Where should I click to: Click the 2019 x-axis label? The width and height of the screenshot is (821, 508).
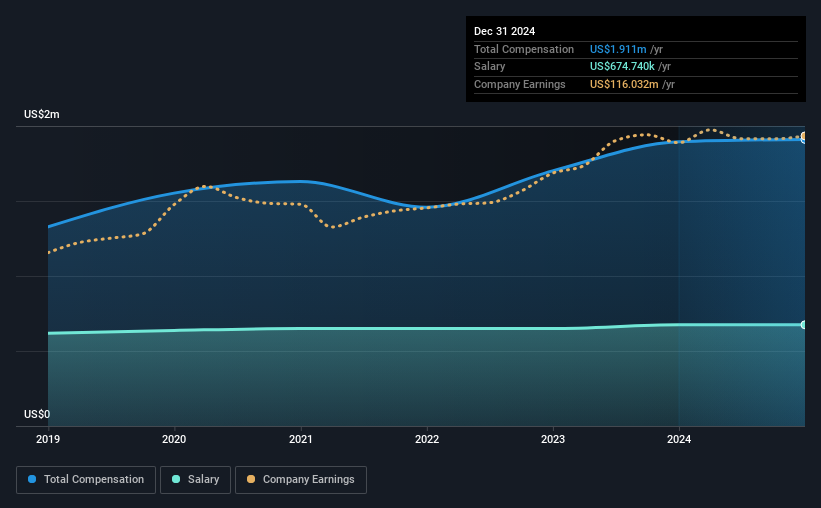[x=48, y=439]
